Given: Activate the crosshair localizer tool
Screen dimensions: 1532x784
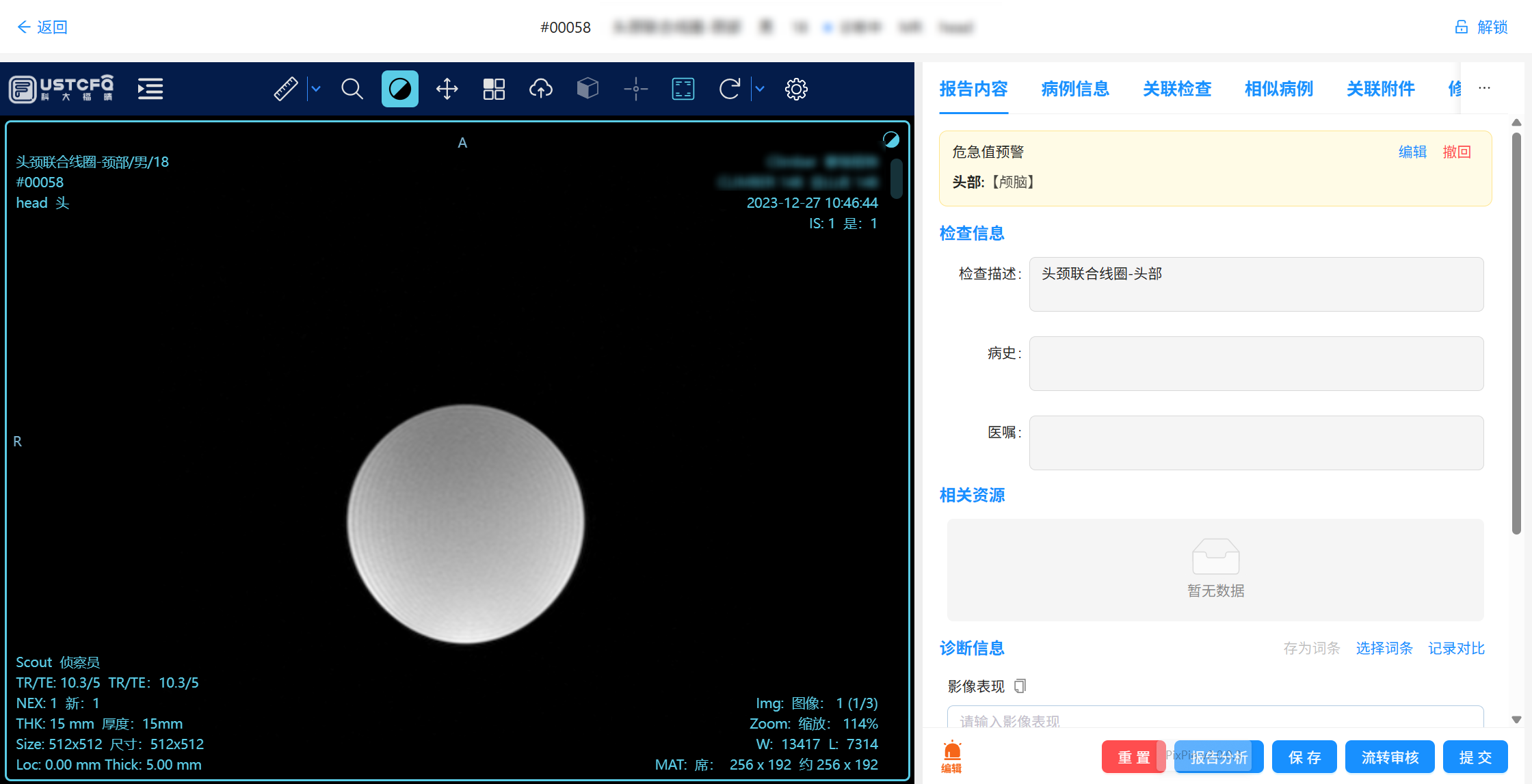Looking at the screenshot, I should tap(636, 89).
